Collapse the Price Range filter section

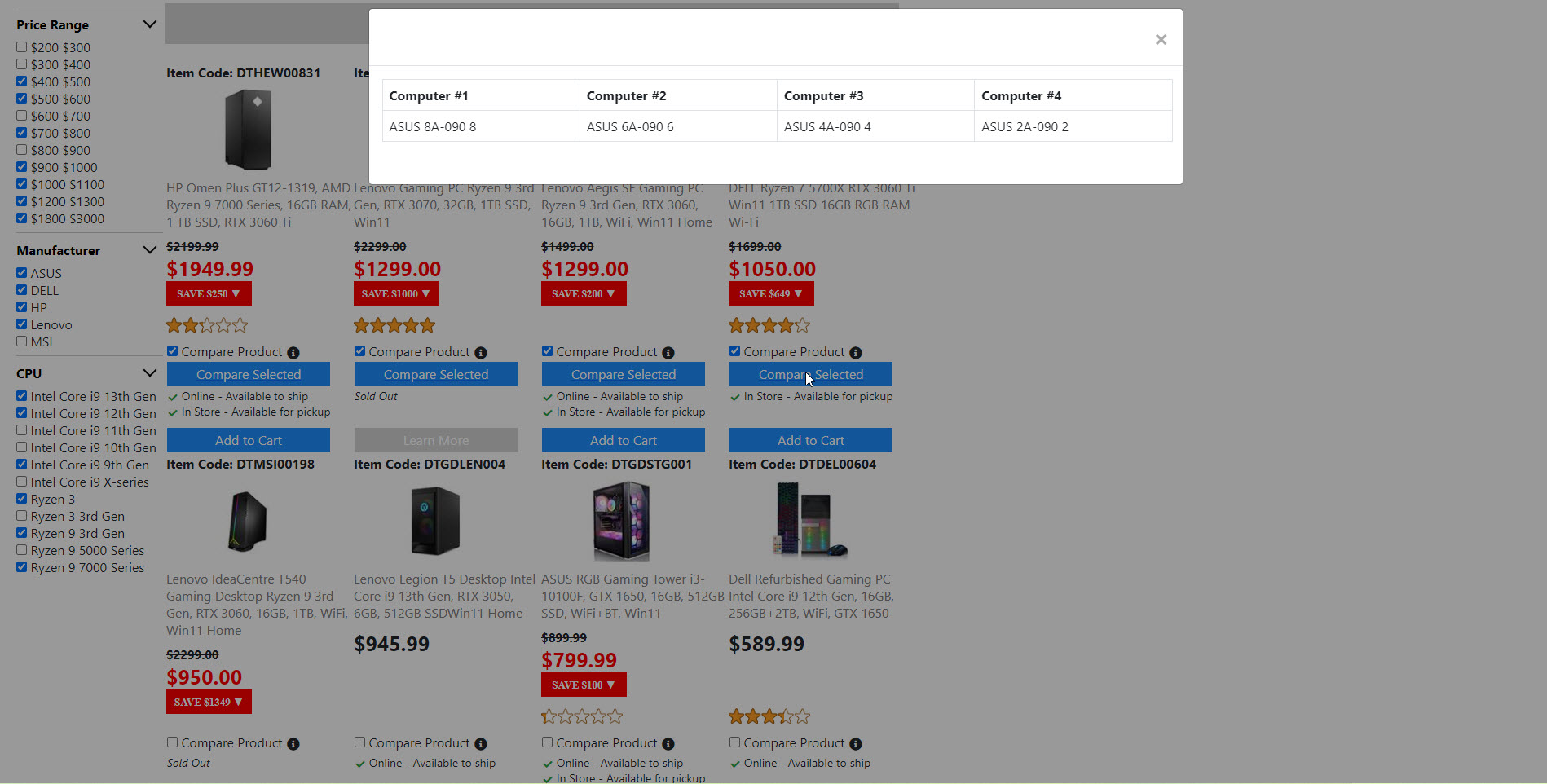click(149, 24)
